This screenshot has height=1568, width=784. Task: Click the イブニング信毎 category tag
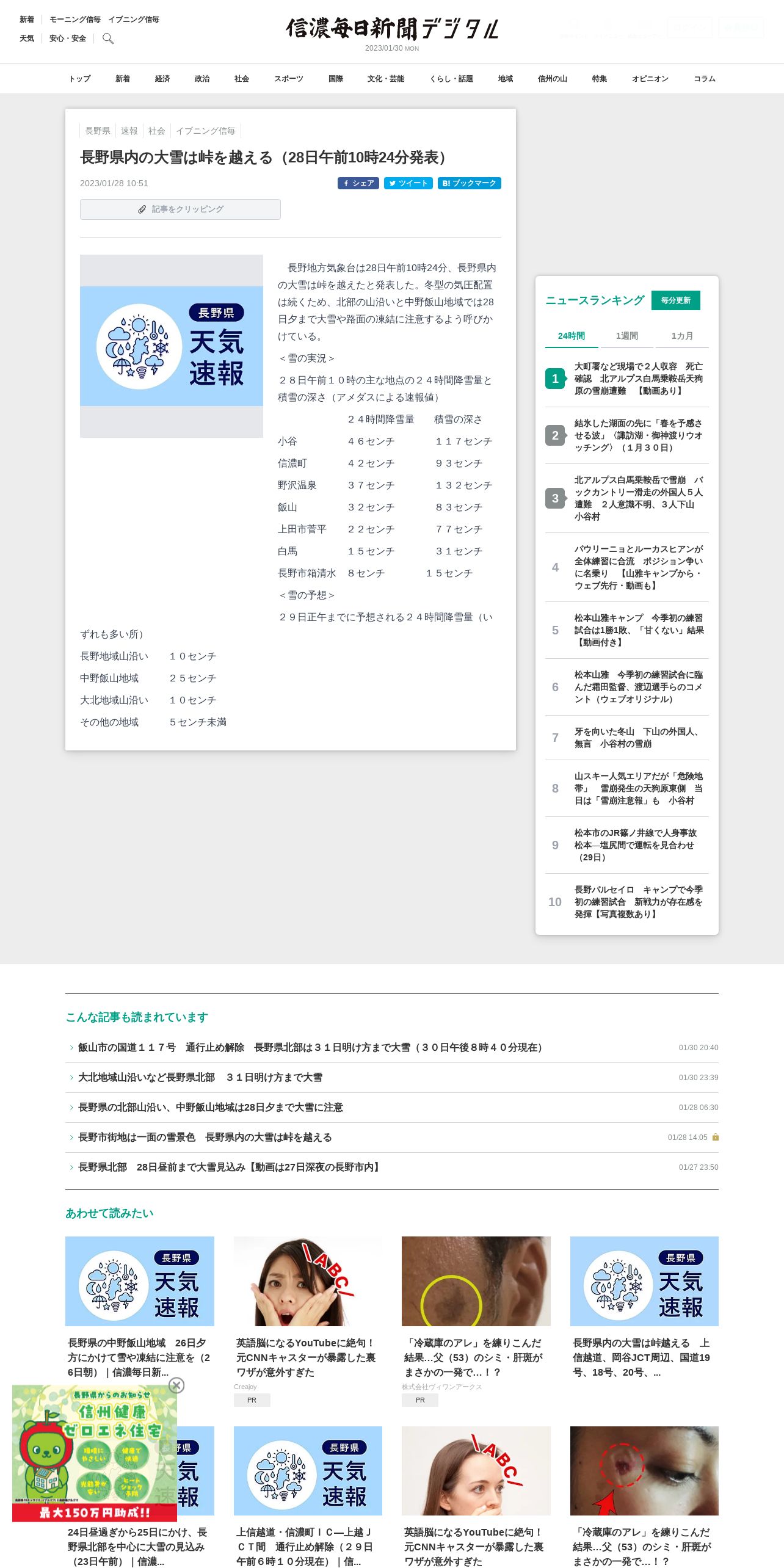click(206, 131)
